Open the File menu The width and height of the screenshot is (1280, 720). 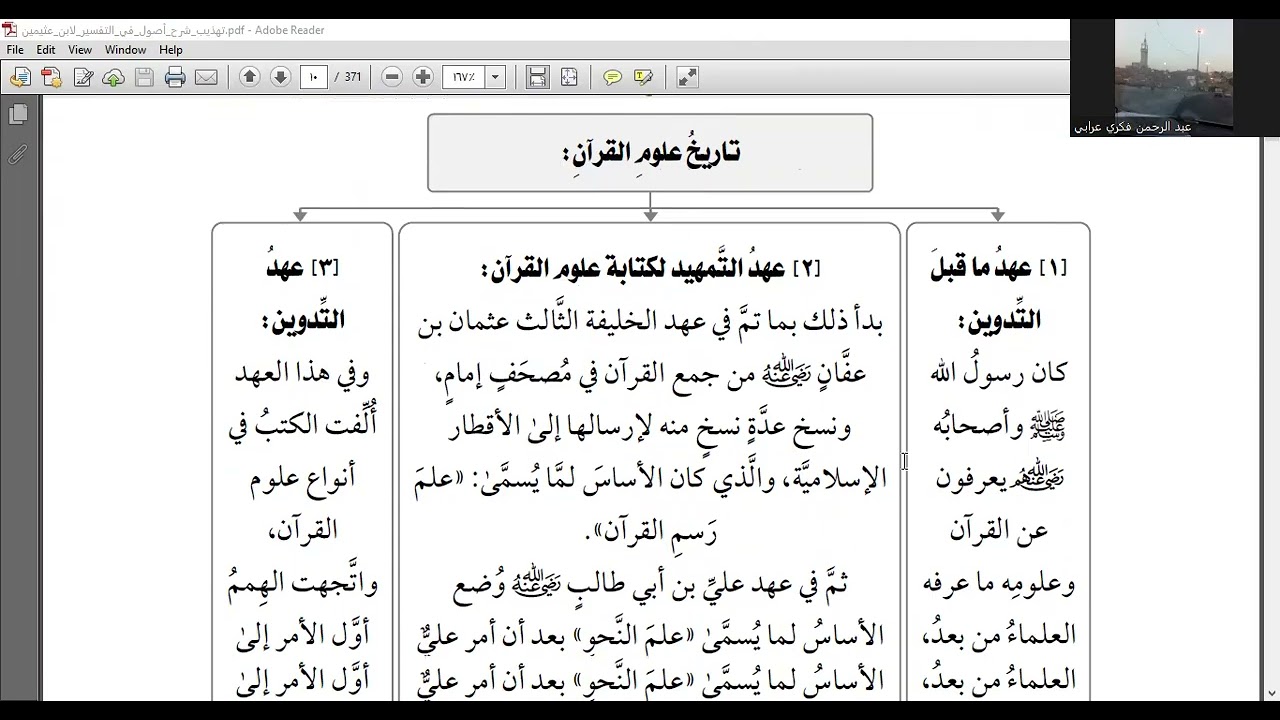click(x=15, y=50)
